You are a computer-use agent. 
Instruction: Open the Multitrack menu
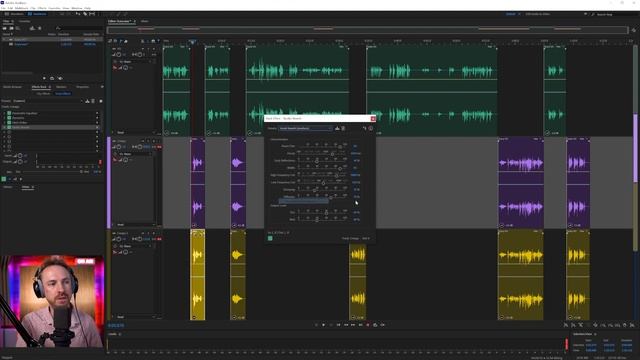pyautogui.click(x=22, y=8)
